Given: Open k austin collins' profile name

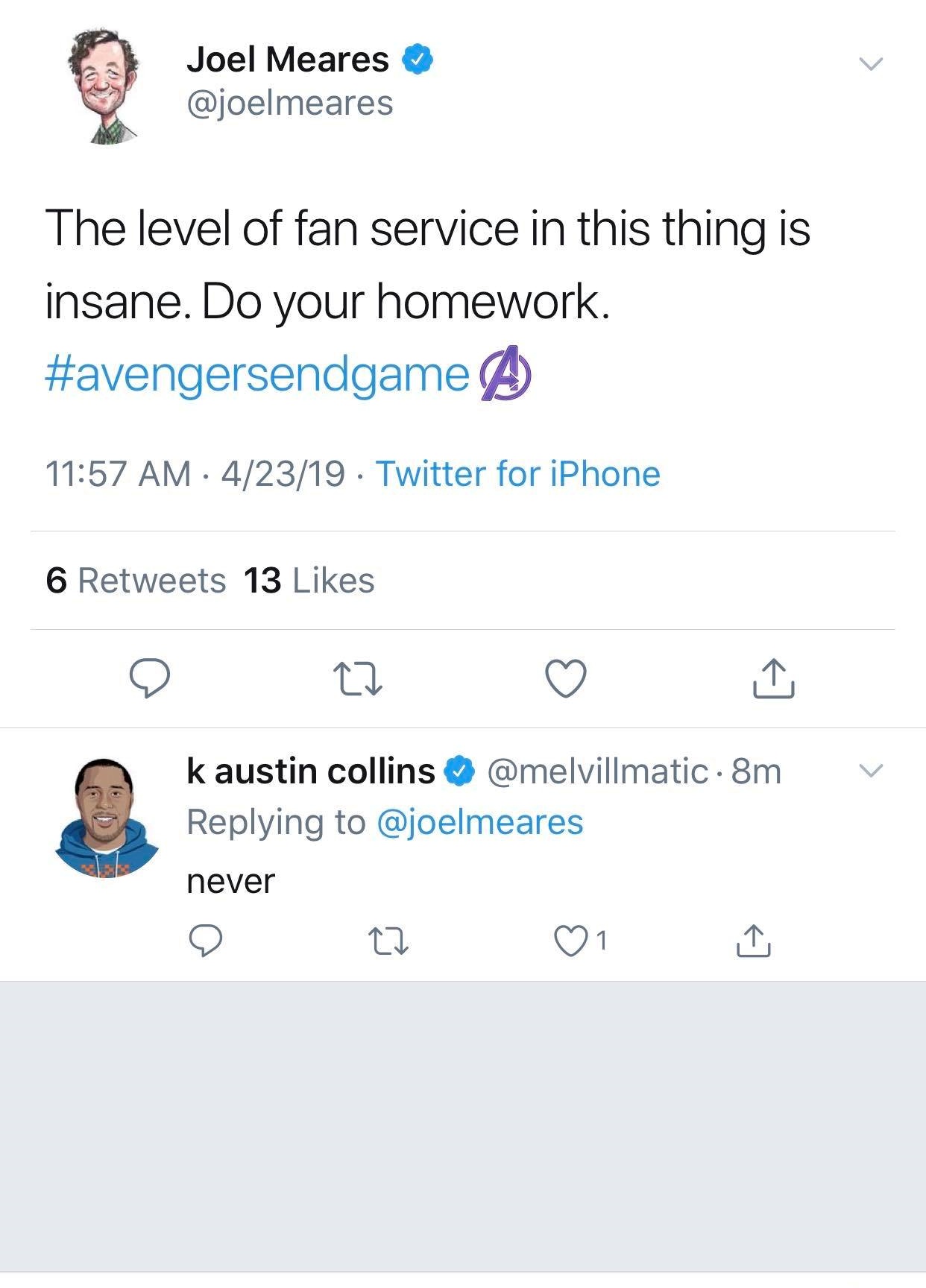Looking at the screenshot, I should pyautogui.click(x=310, y=771).
